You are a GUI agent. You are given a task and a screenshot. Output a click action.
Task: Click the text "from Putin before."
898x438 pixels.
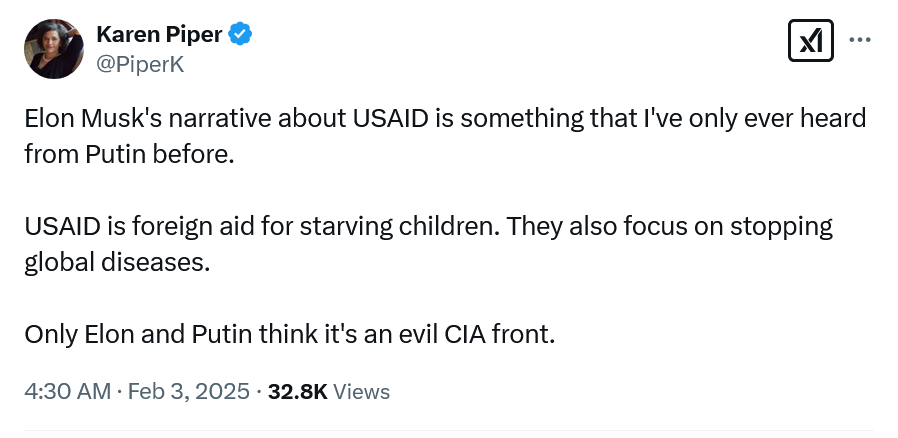click(x=129, y=155)
